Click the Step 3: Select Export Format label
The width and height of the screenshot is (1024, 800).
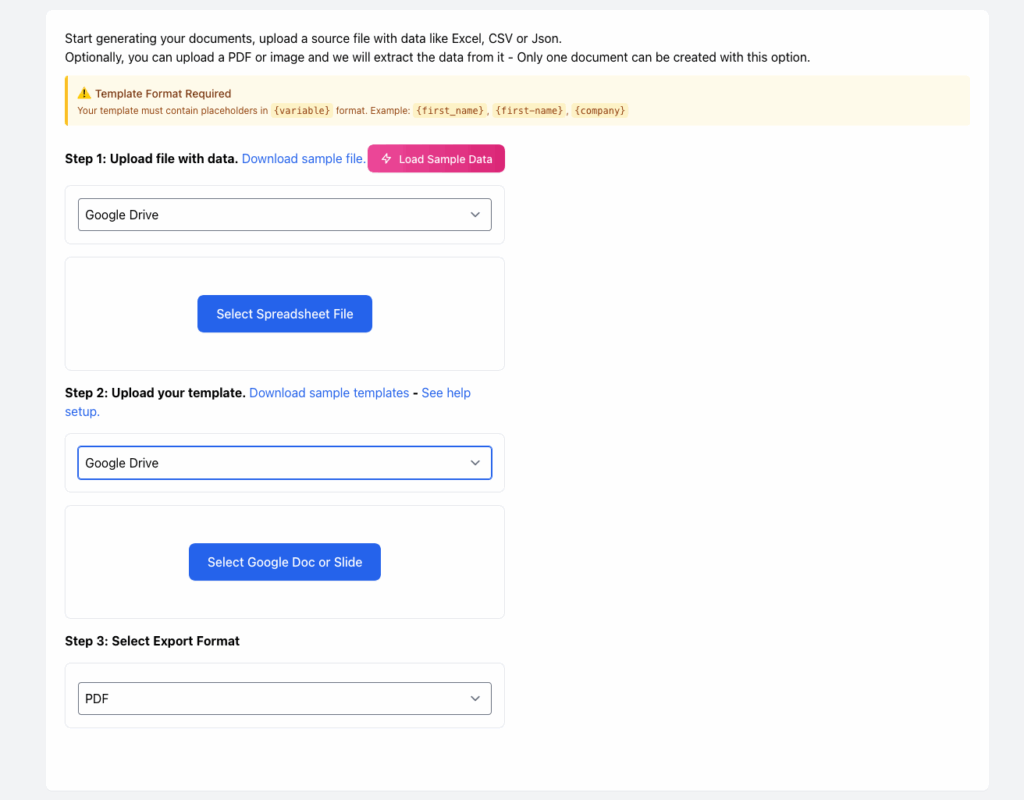152,641
